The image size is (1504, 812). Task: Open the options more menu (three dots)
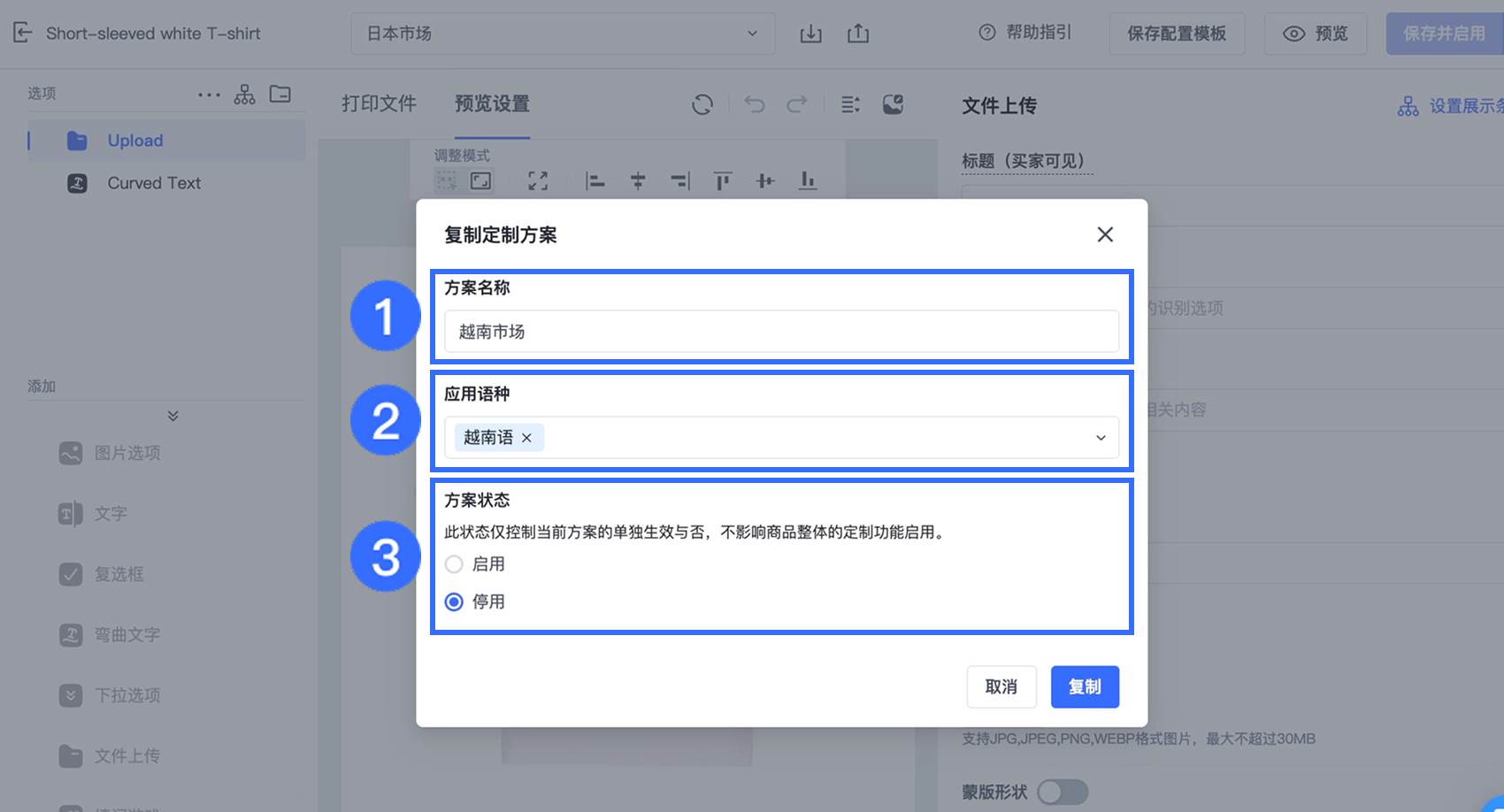tap(209, 95)
